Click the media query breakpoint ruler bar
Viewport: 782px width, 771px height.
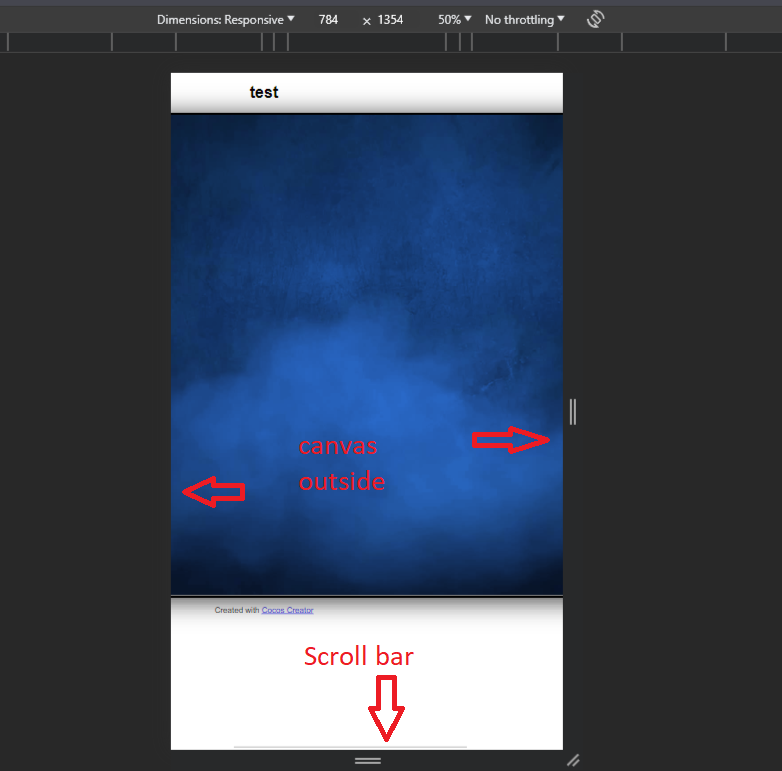click(390, 42)
